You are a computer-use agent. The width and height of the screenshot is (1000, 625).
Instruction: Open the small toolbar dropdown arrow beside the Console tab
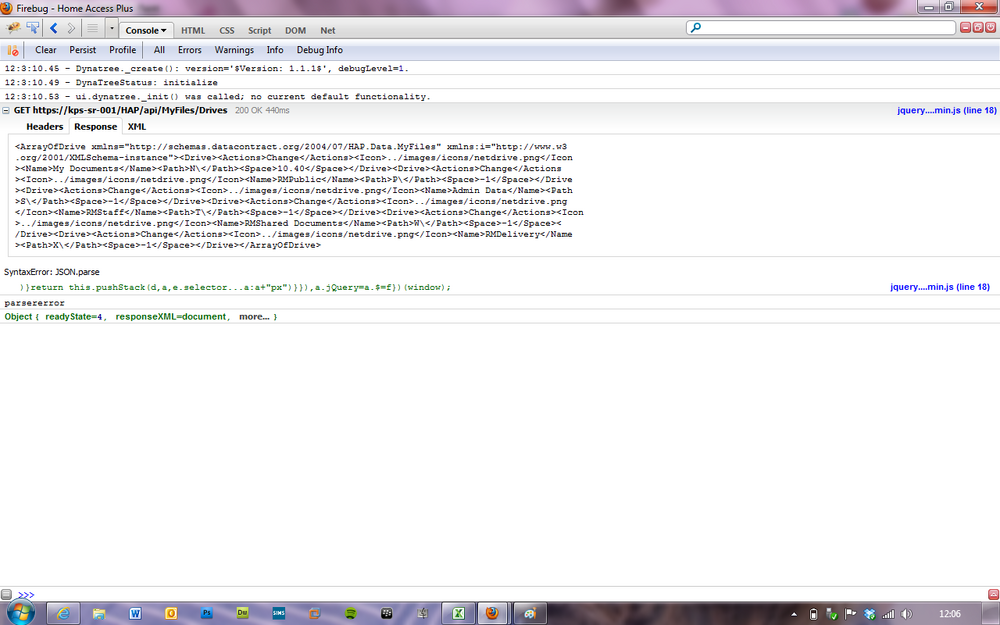112,29
